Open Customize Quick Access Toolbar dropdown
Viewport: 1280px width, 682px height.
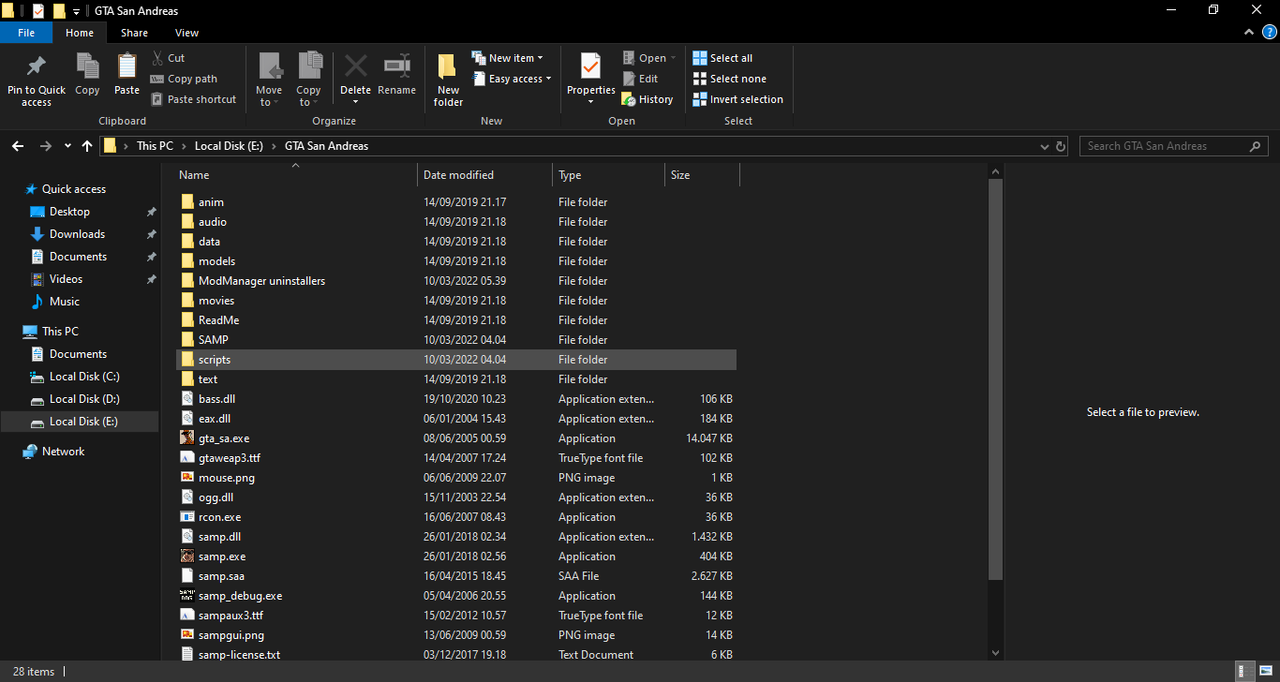coord(76,11)
